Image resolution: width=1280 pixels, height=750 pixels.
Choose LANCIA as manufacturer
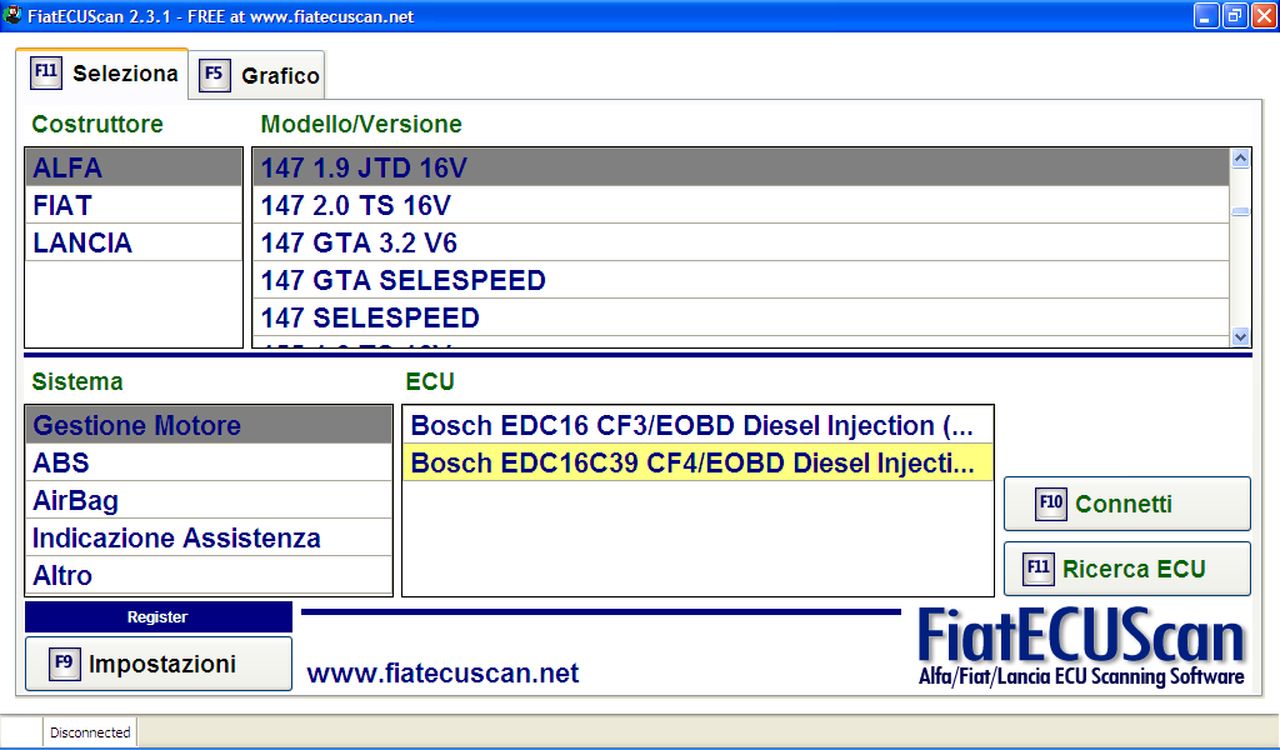pos(82,243)
